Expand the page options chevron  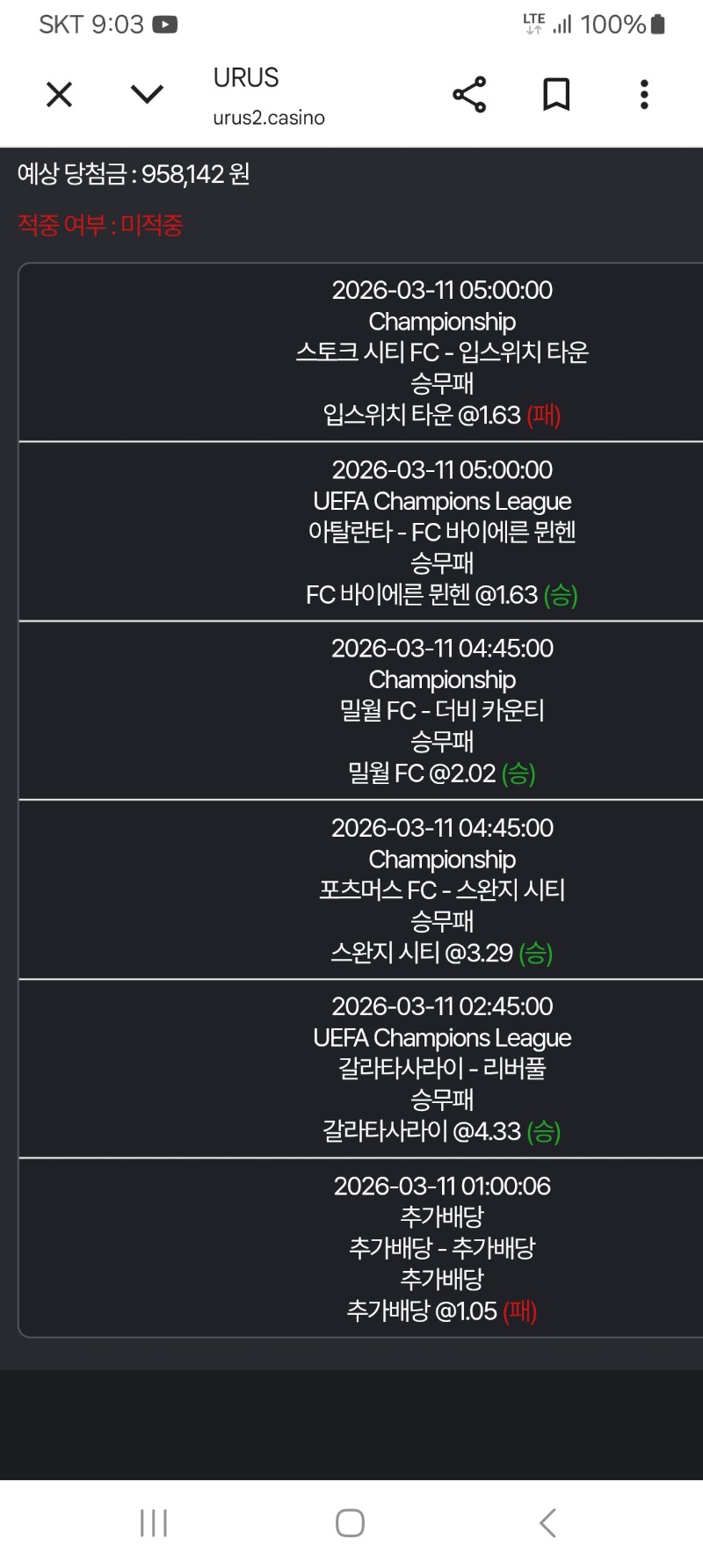point(147,94)
